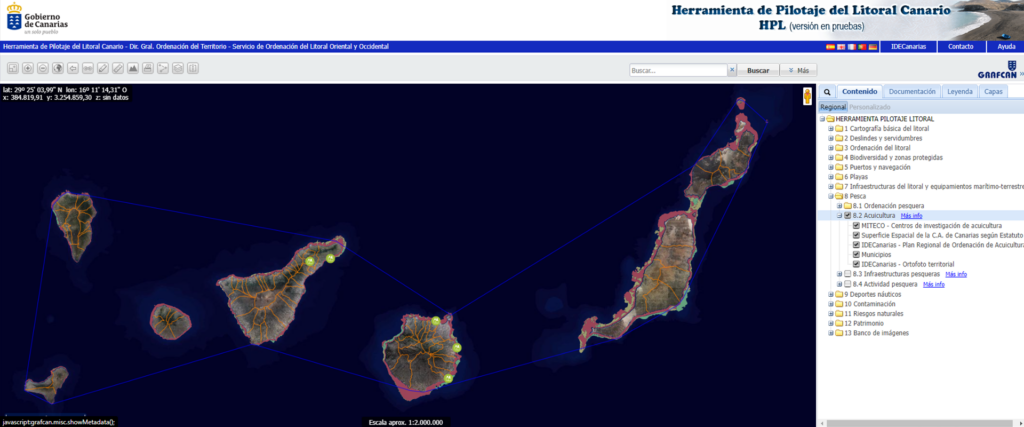Switch to the Leyenda tab
This screenshot has width=1024, height=427.
point(960,92)
